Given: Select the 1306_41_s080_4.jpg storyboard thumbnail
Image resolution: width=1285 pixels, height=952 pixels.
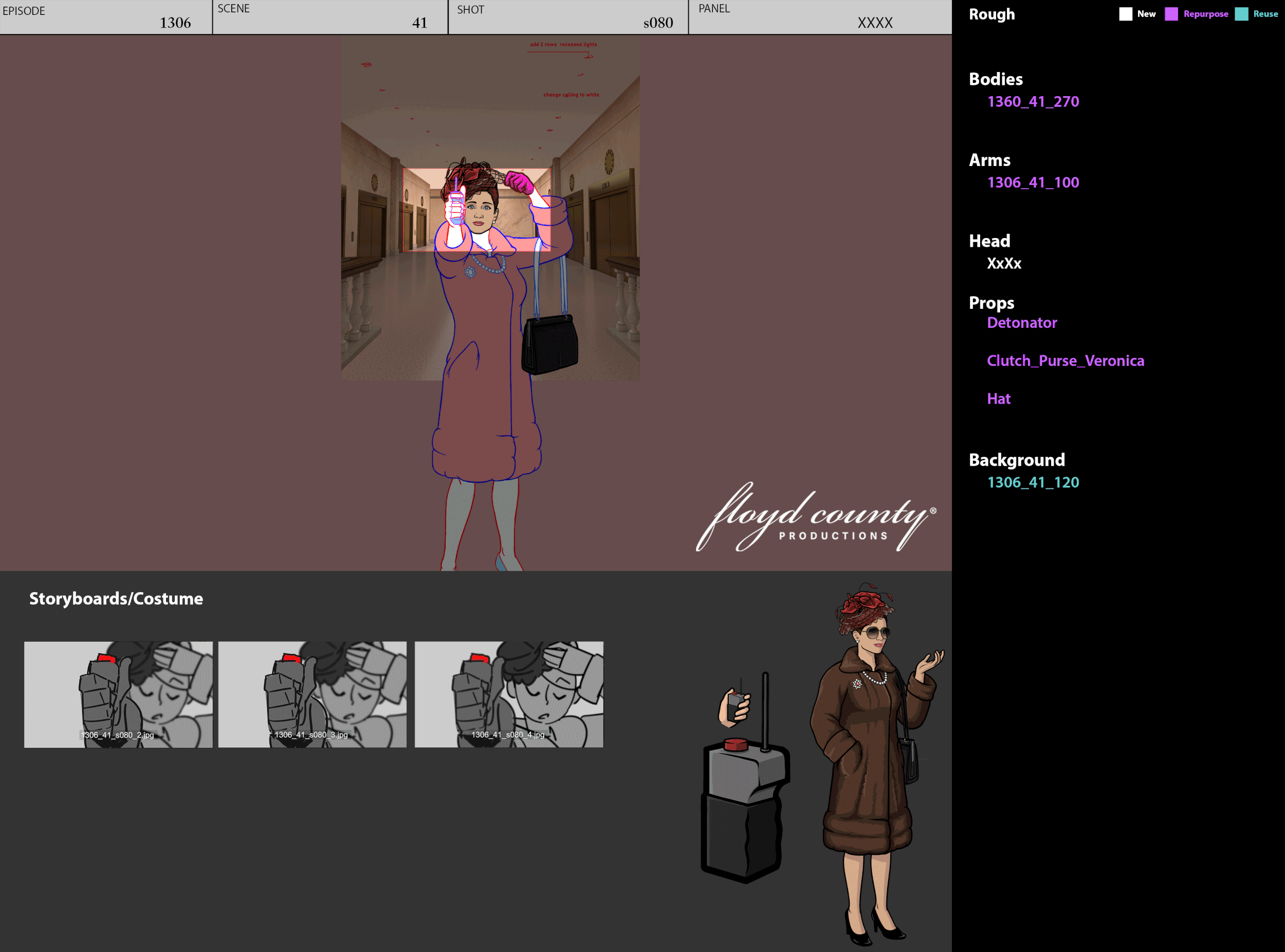Looking at the screenshot, I should coord(509,694).
